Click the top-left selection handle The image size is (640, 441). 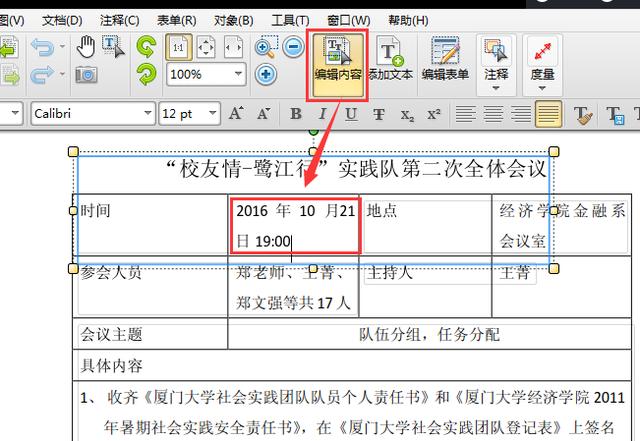73,151
